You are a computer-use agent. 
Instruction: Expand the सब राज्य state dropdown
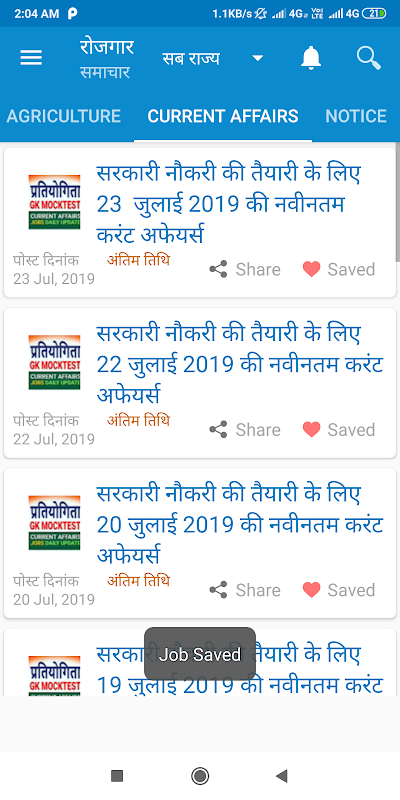213,58
